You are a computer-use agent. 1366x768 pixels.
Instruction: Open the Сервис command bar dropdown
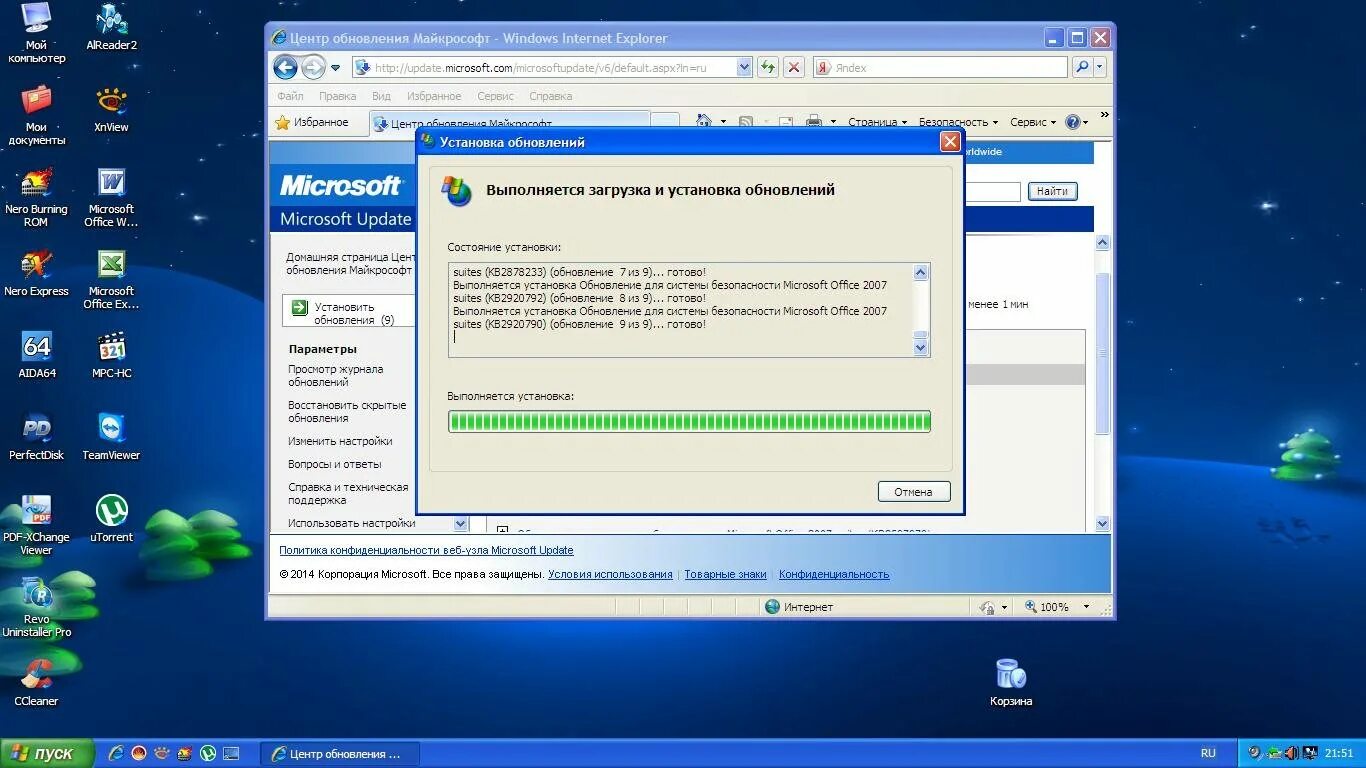[x=1033, y=122]
